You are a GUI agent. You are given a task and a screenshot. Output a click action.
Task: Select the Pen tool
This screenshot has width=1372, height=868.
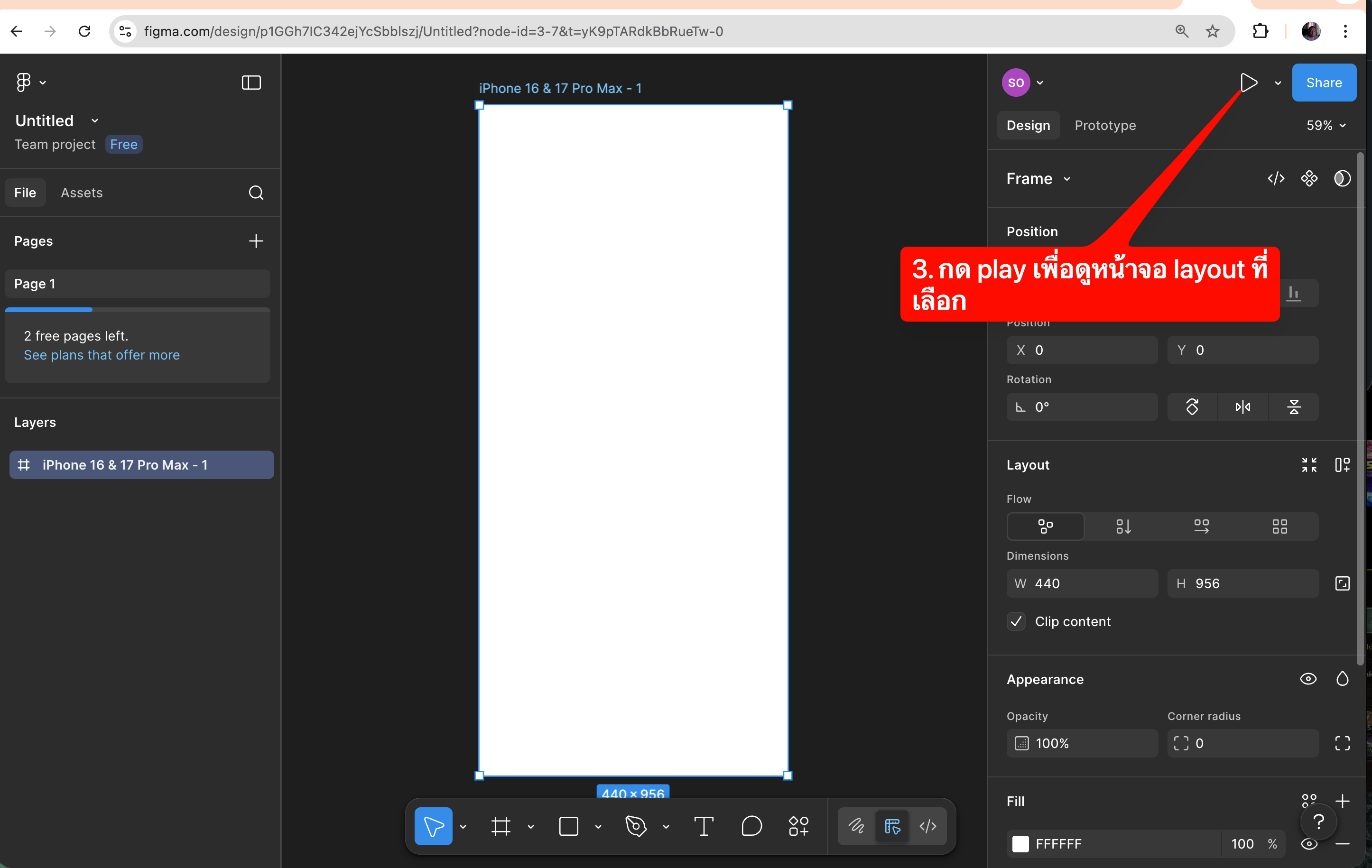click(636, 826)
